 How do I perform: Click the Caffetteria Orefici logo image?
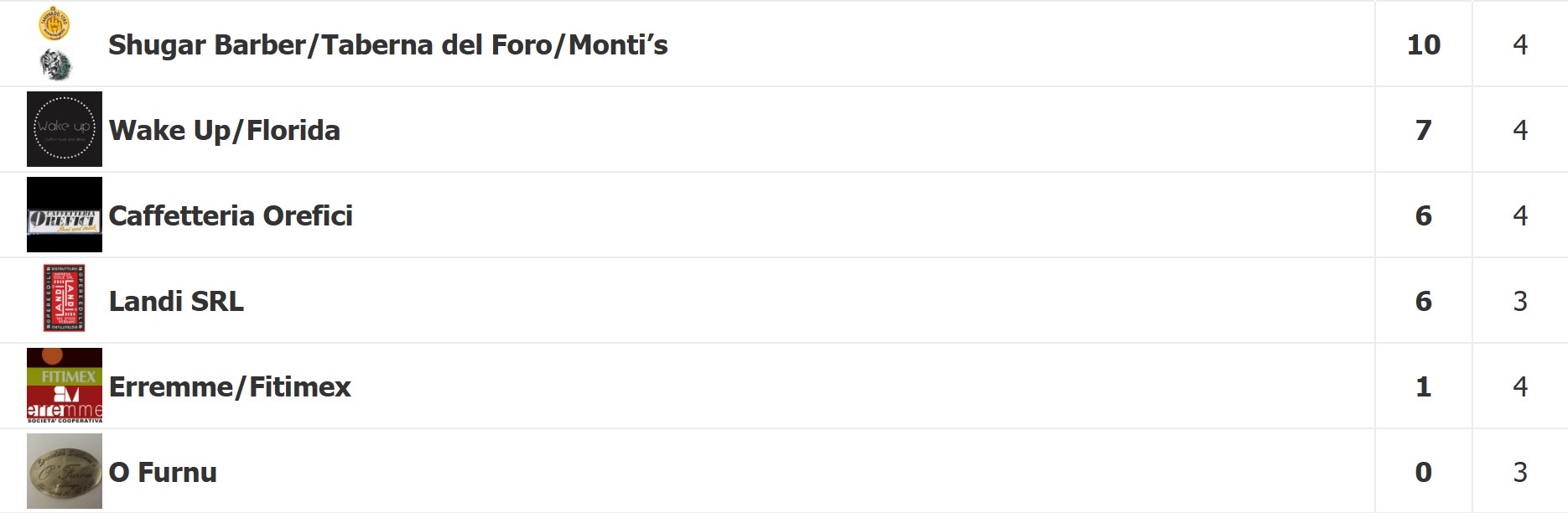[x=65, y=215]
